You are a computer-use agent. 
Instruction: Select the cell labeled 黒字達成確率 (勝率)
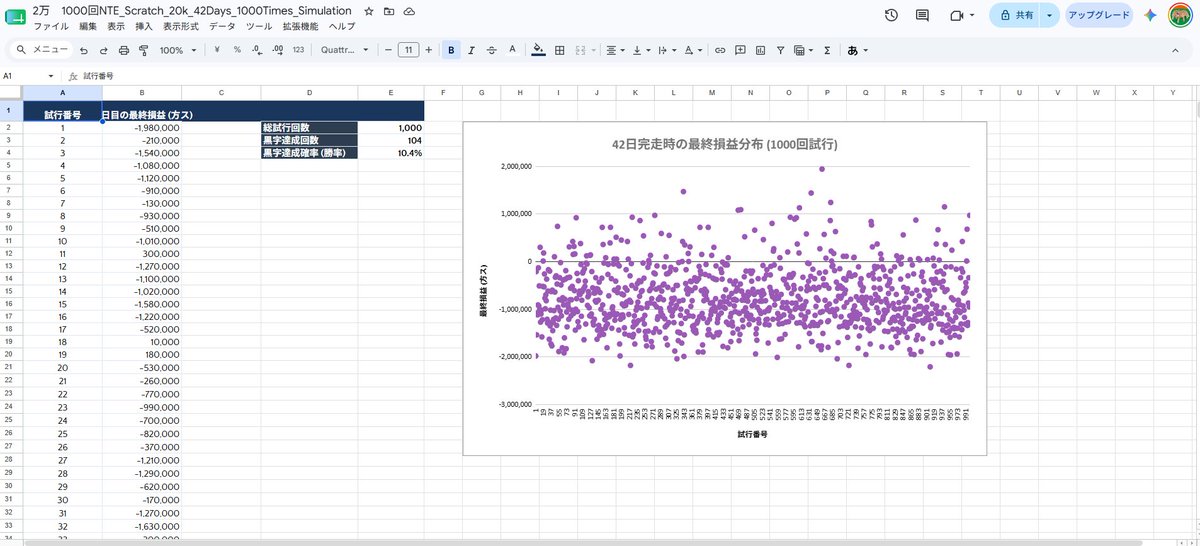[x=309, y=153]
